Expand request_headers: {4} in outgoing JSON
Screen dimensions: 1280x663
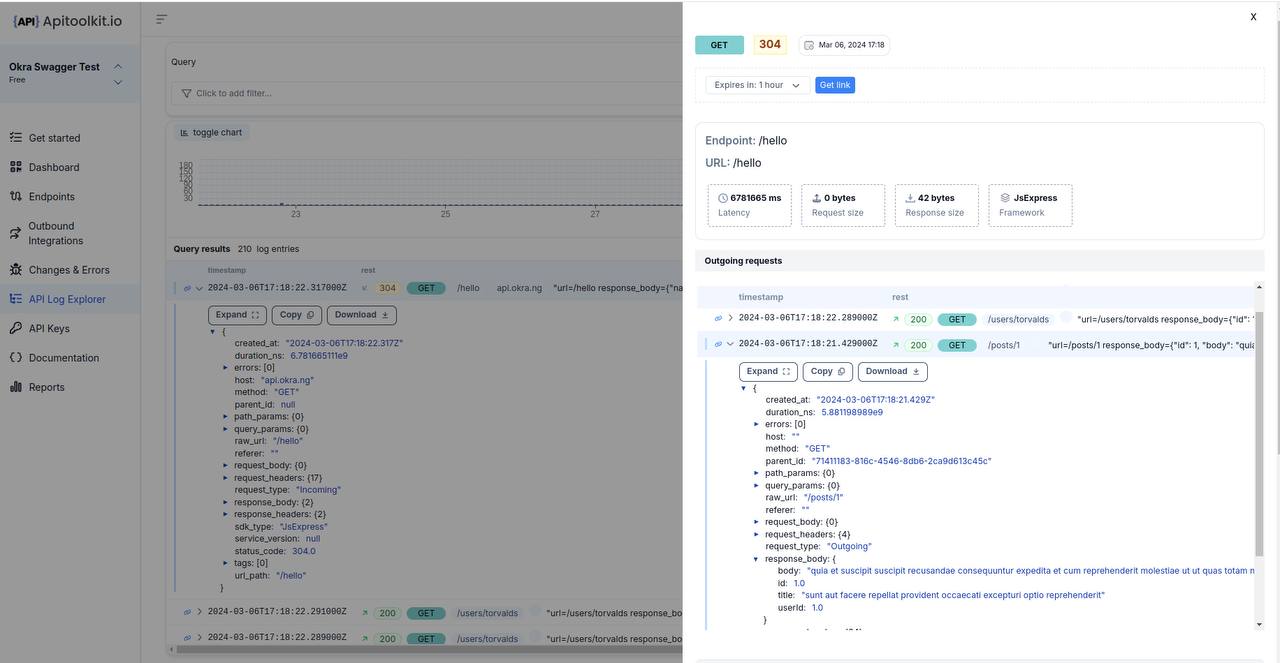757,534
